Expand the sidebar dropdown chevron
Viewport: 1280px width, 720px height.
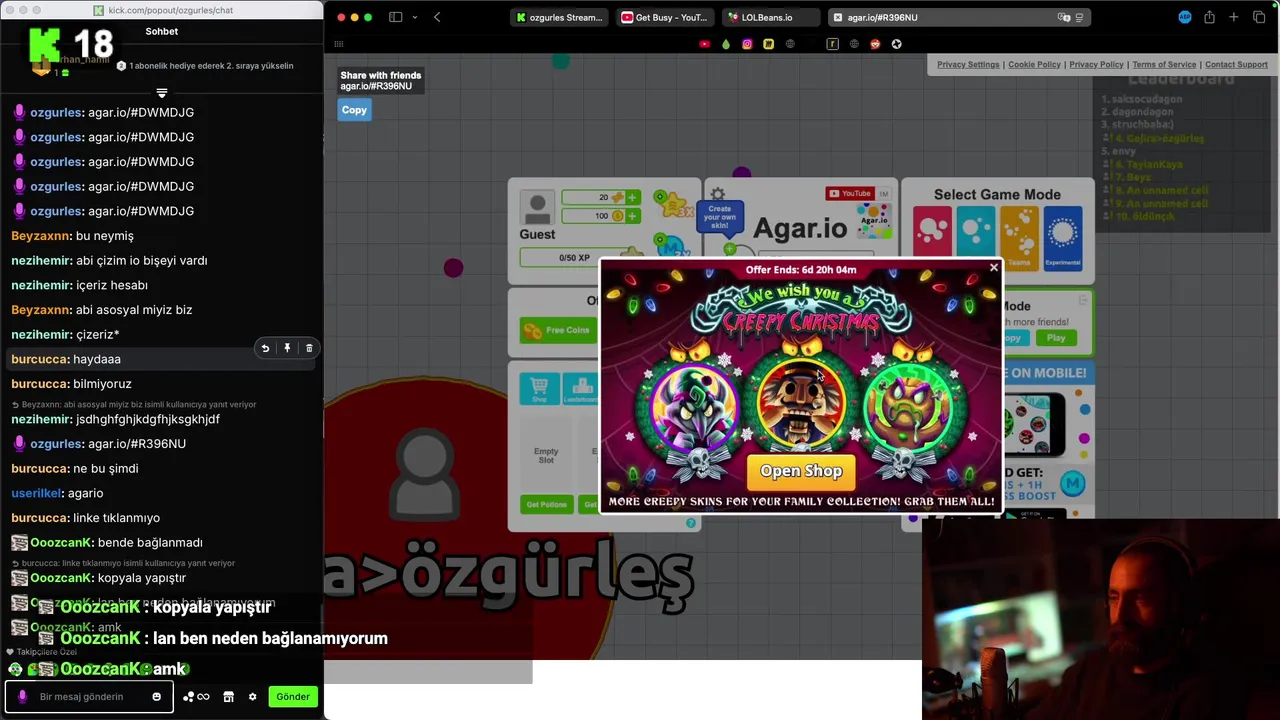413,17
